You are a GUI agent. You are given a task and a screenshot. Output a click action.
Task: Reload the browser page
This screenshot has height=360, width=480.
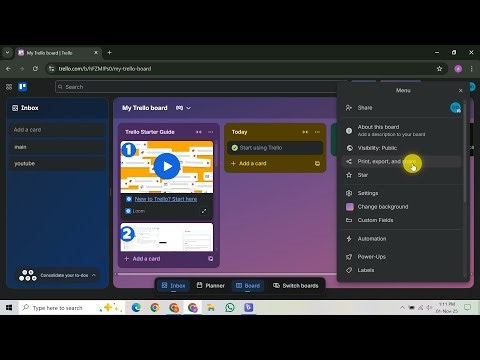(35, 69)
